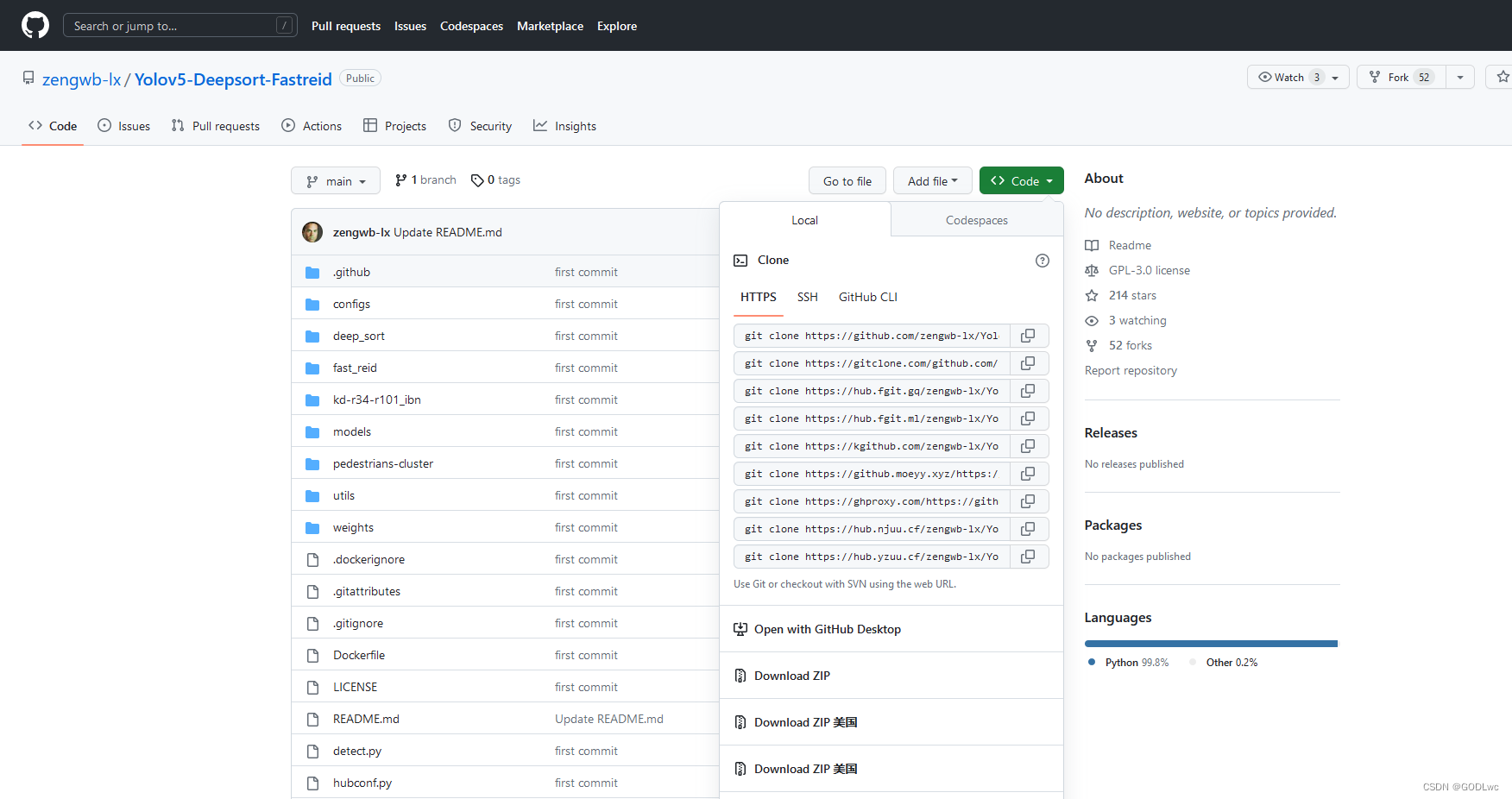Collapse the green Code dropdown
This screenshot has width=1512, height=799.
(x=1021, y=181)
